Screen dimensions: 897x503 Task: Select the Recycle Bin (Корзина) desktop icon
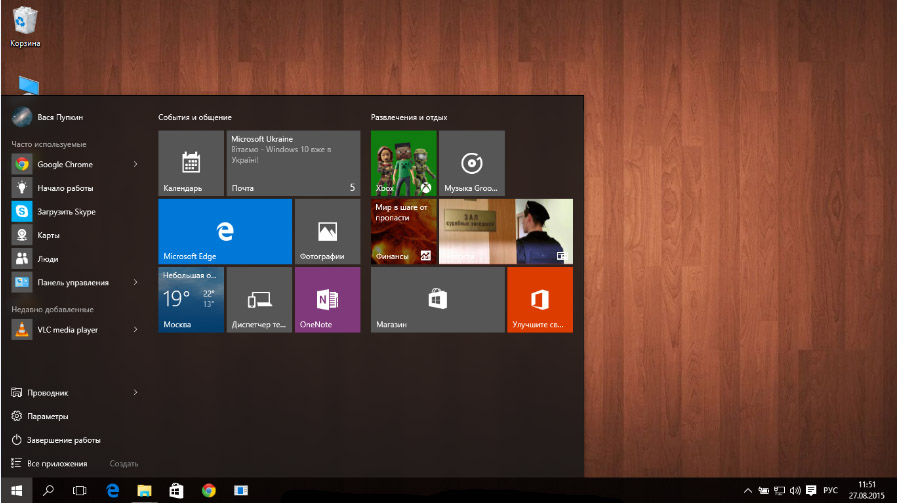(x=25, y=26)
